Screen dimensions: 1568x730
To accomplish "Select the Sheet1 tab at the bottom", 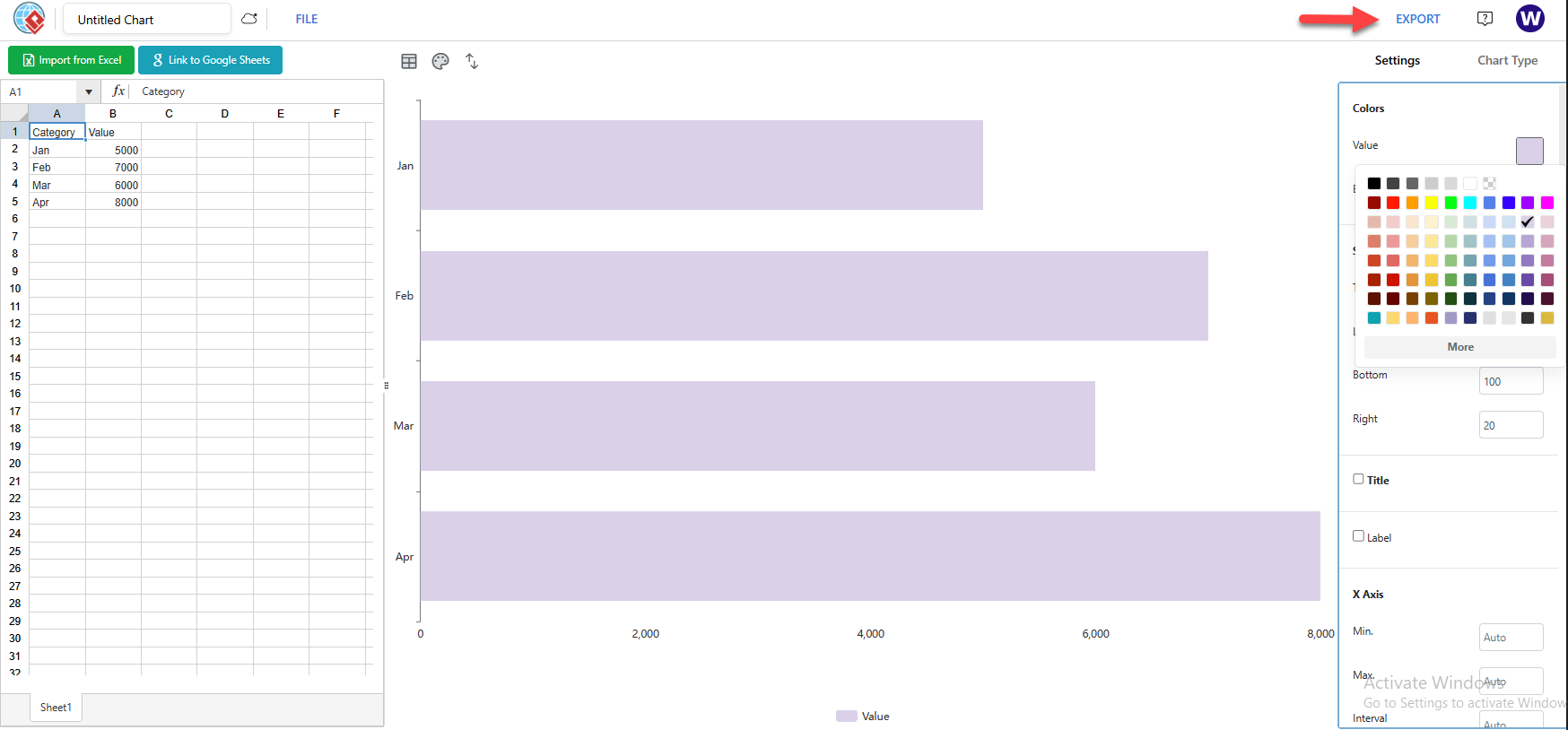I will tap(55, 708).
